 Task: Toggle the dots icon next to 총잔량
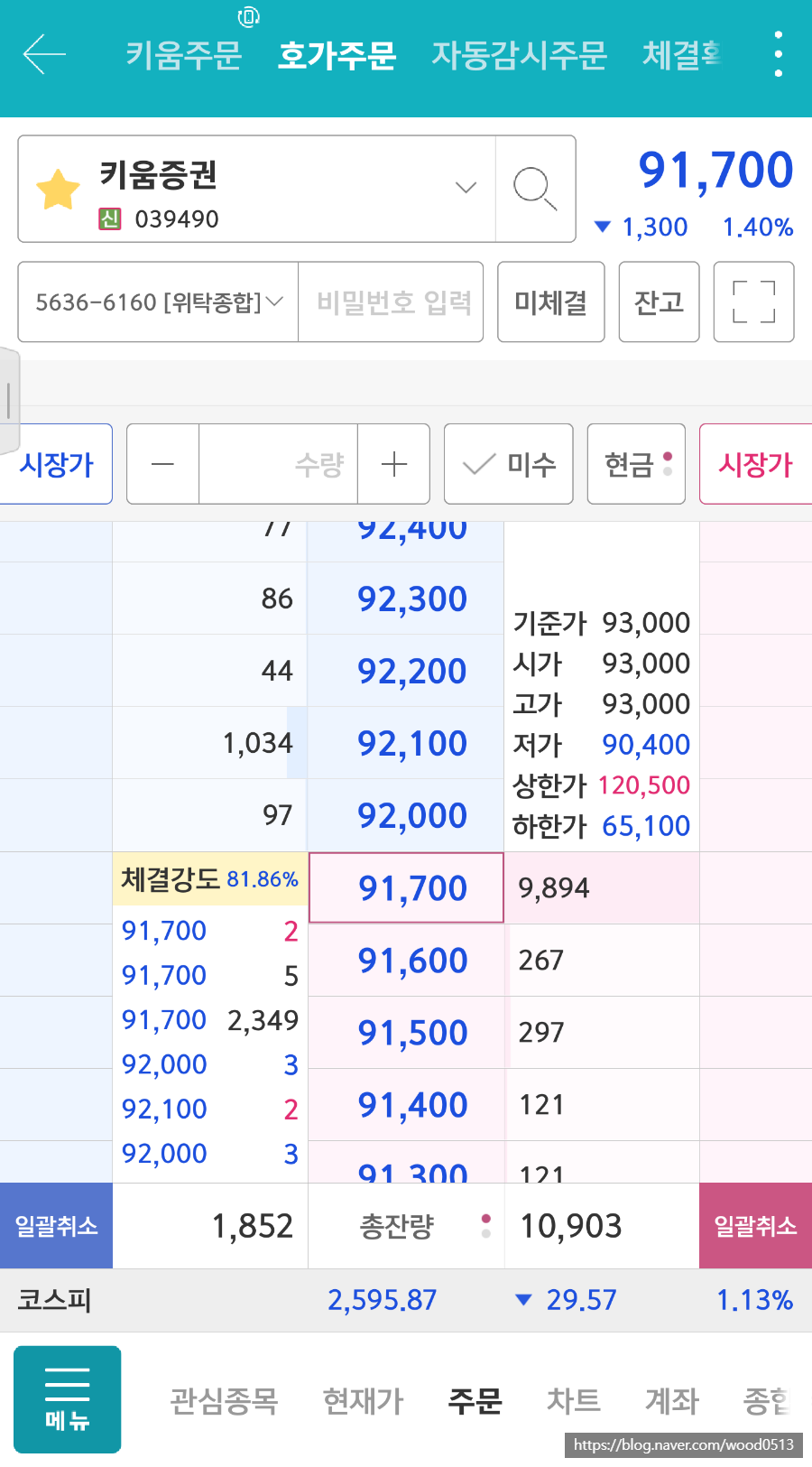click(486, 1226)
